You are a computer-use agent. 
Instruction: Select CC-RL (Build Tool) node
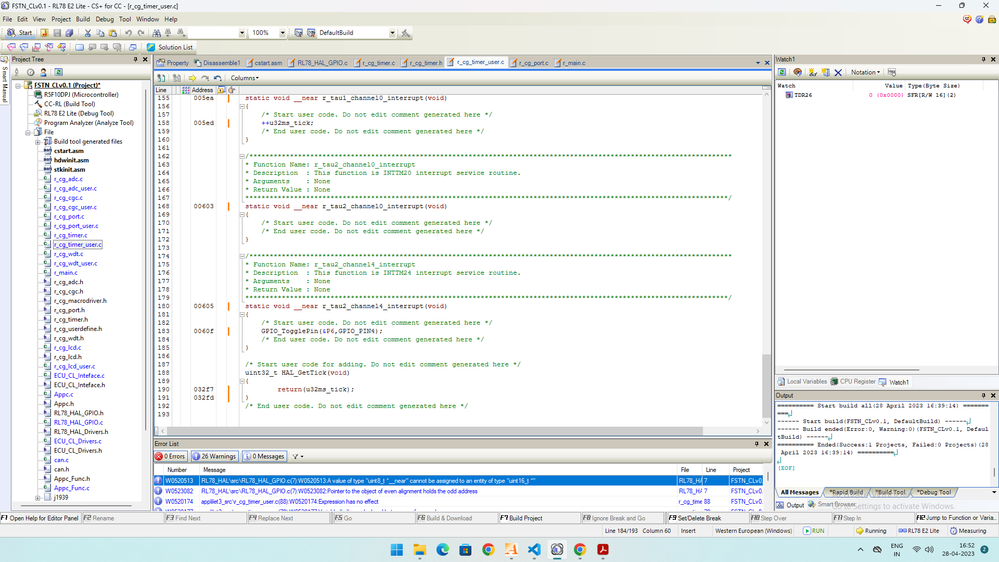coord(69,104)
